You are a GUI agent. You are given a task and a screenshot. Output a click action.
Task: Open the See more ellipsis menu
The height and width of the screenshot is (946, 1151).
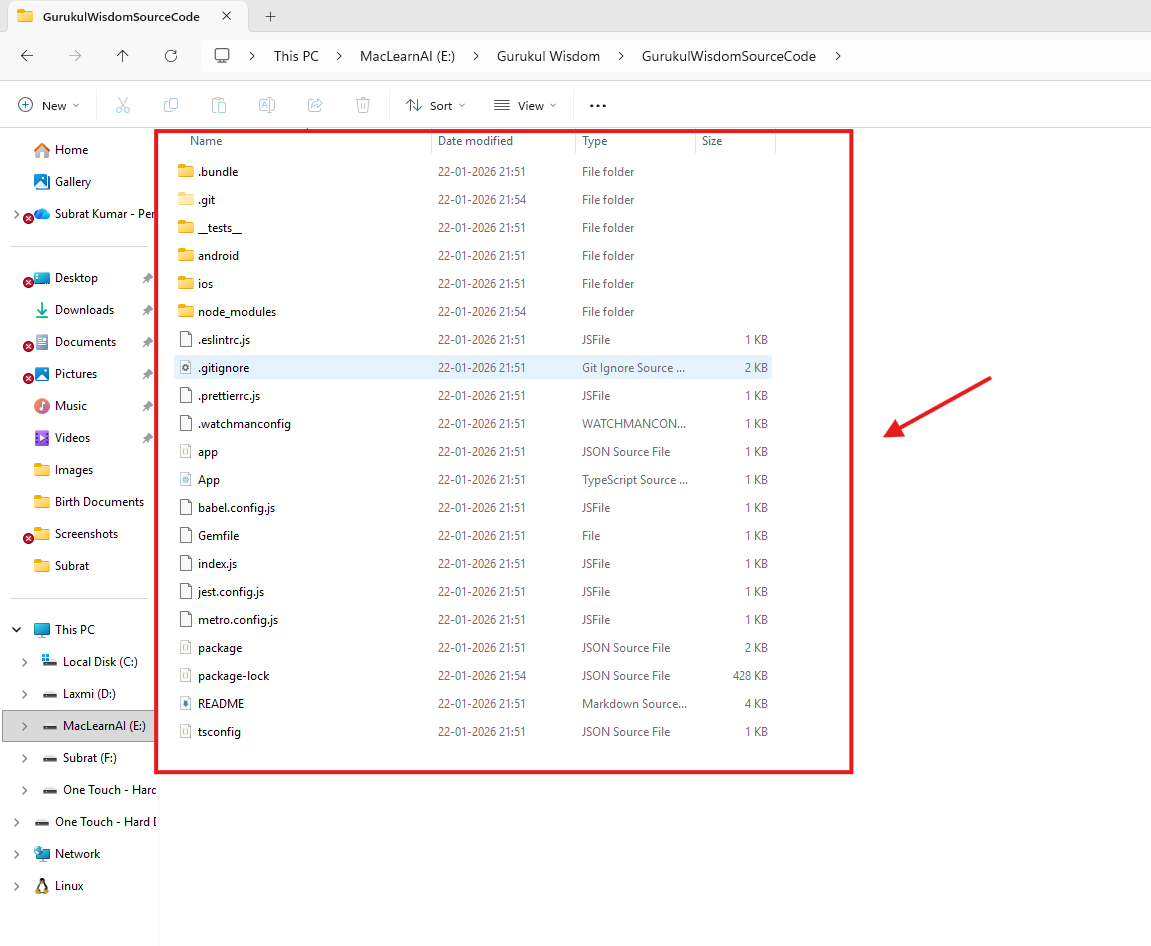click(598, 105)
